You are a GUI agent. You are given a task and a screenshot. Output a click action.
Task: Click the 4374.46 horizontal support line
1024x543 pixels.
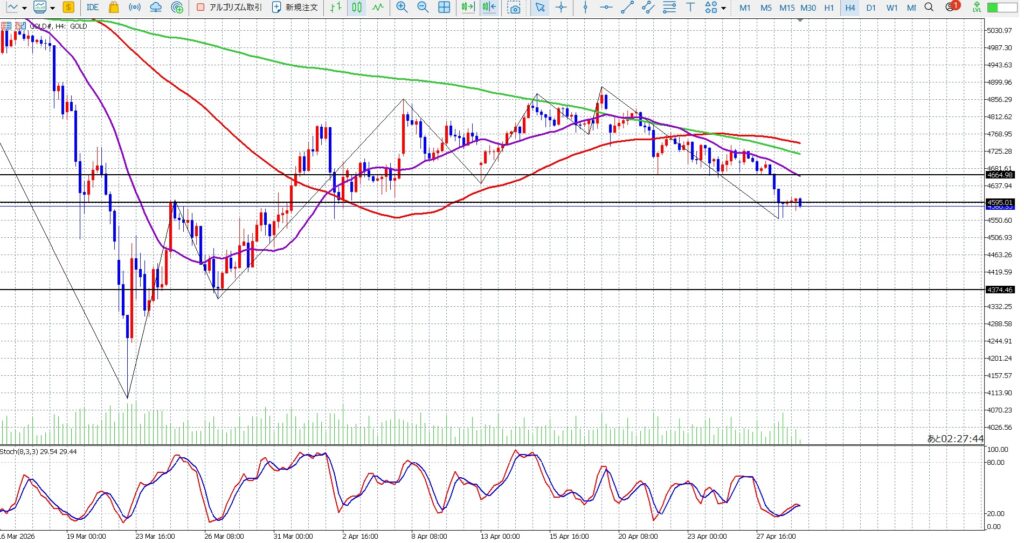[500, 290]
